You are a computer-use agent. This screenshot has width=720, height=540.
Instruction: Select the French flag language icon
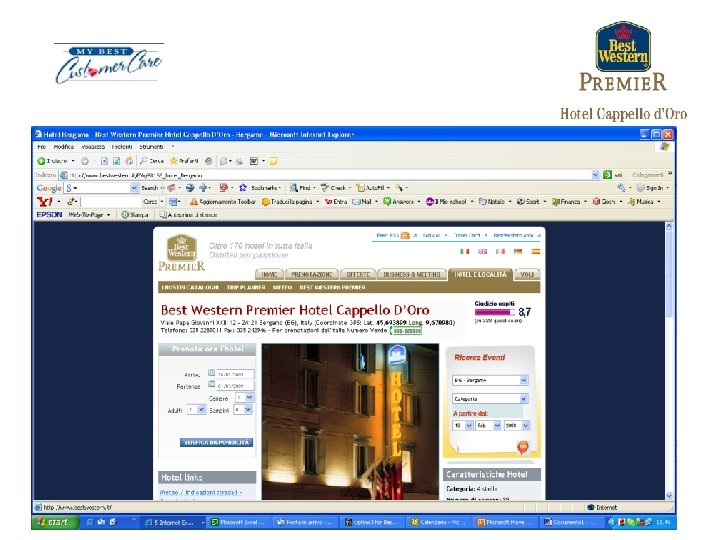click(x=500, y=251)
